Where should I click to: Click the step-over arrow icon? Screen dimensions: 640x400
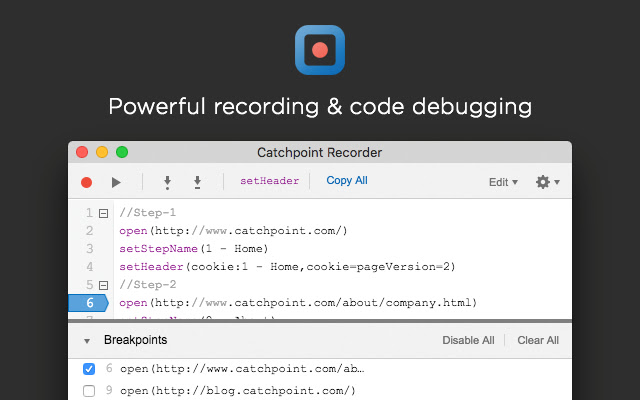198,182
